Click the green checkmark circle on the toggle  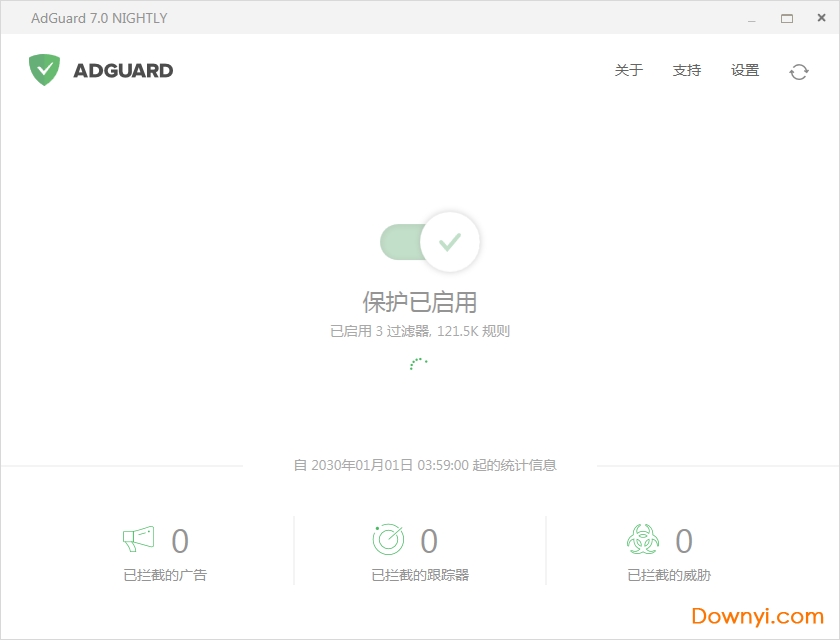(452, 242)
